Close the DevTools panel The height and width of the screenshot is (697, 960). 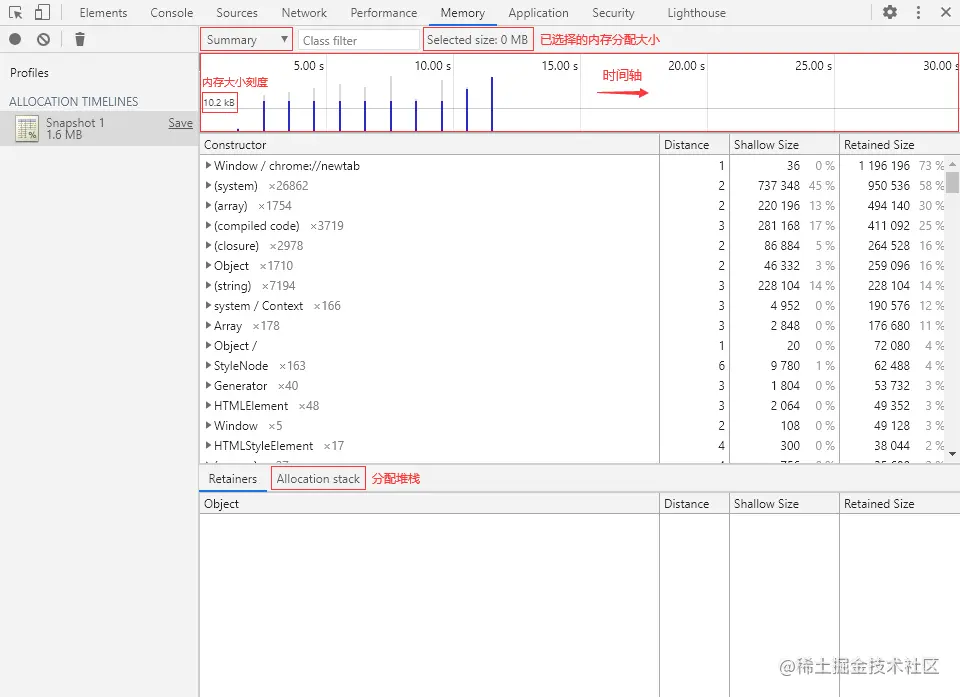(945, 12)
